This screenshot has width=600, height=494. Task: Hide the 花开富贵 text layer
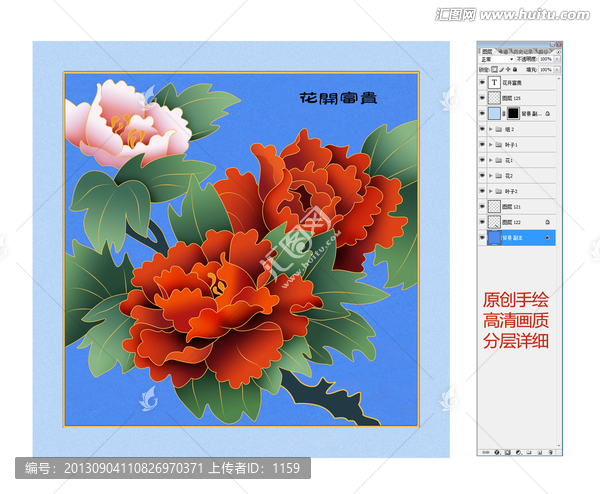[482, 82]
